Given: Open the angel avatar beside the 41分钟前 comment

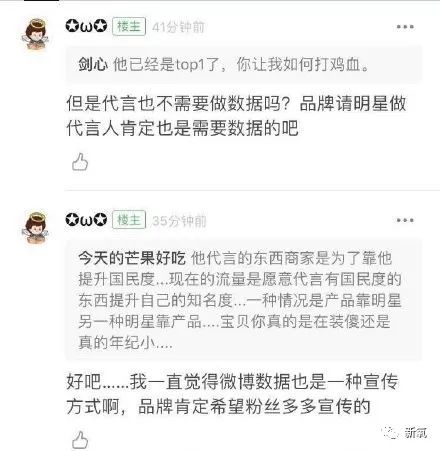Looking at the screenshot, I should click(x=35, y=35).
